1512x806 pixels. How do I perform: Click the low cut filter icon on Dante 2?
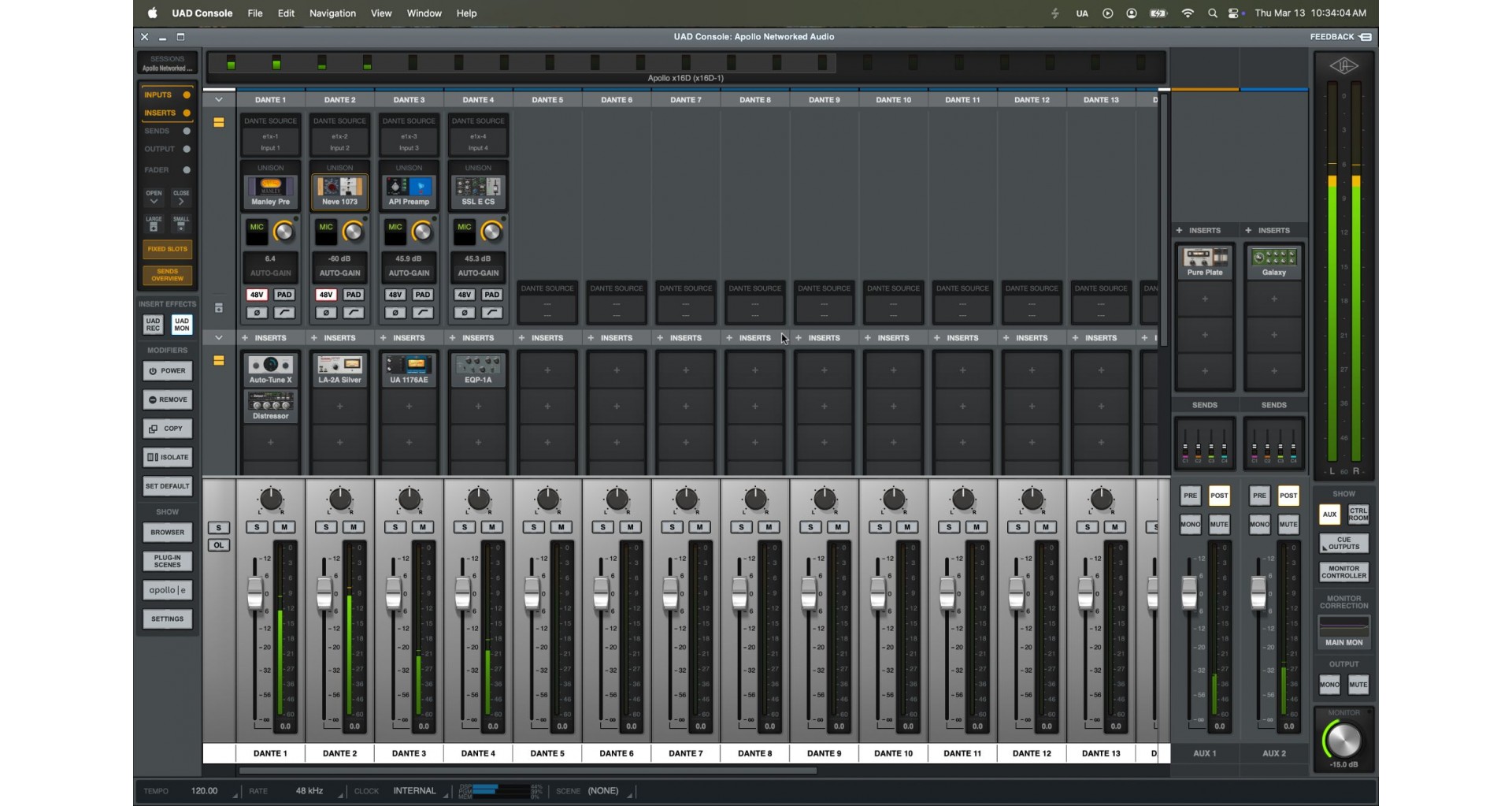(x=354, y=313)
